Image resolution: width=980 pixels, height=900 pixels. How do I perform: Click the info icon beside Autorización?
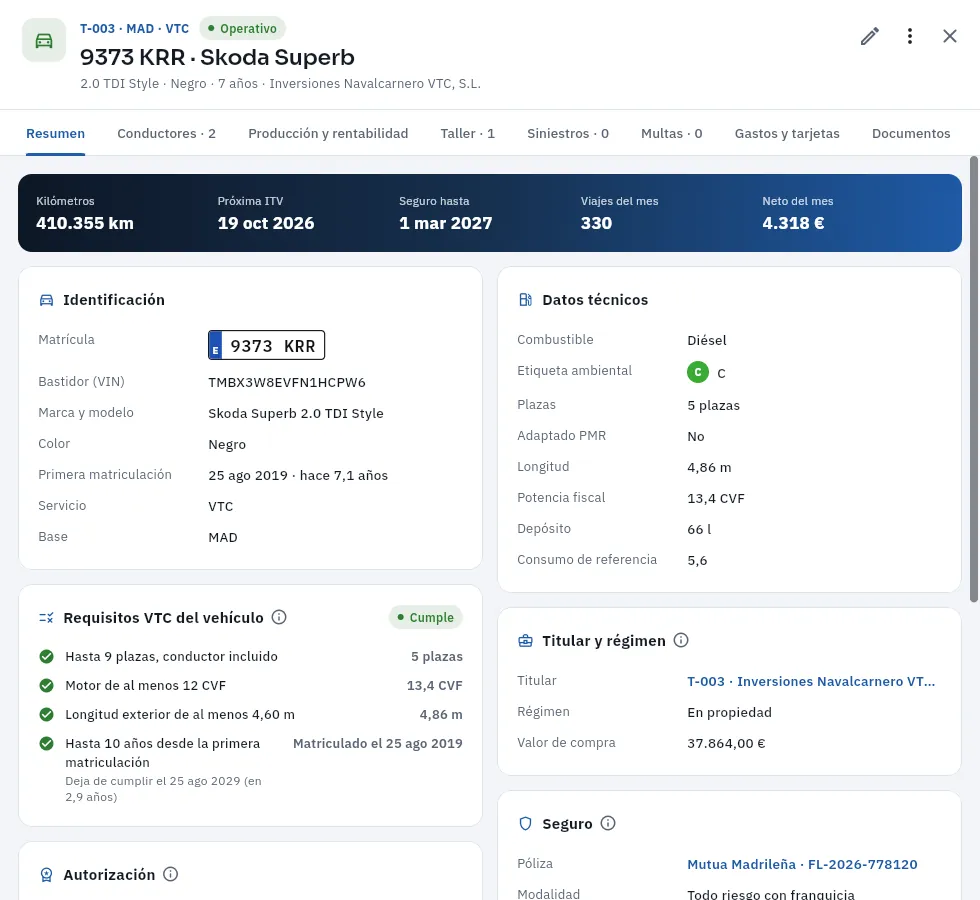[x=171, y=874]
